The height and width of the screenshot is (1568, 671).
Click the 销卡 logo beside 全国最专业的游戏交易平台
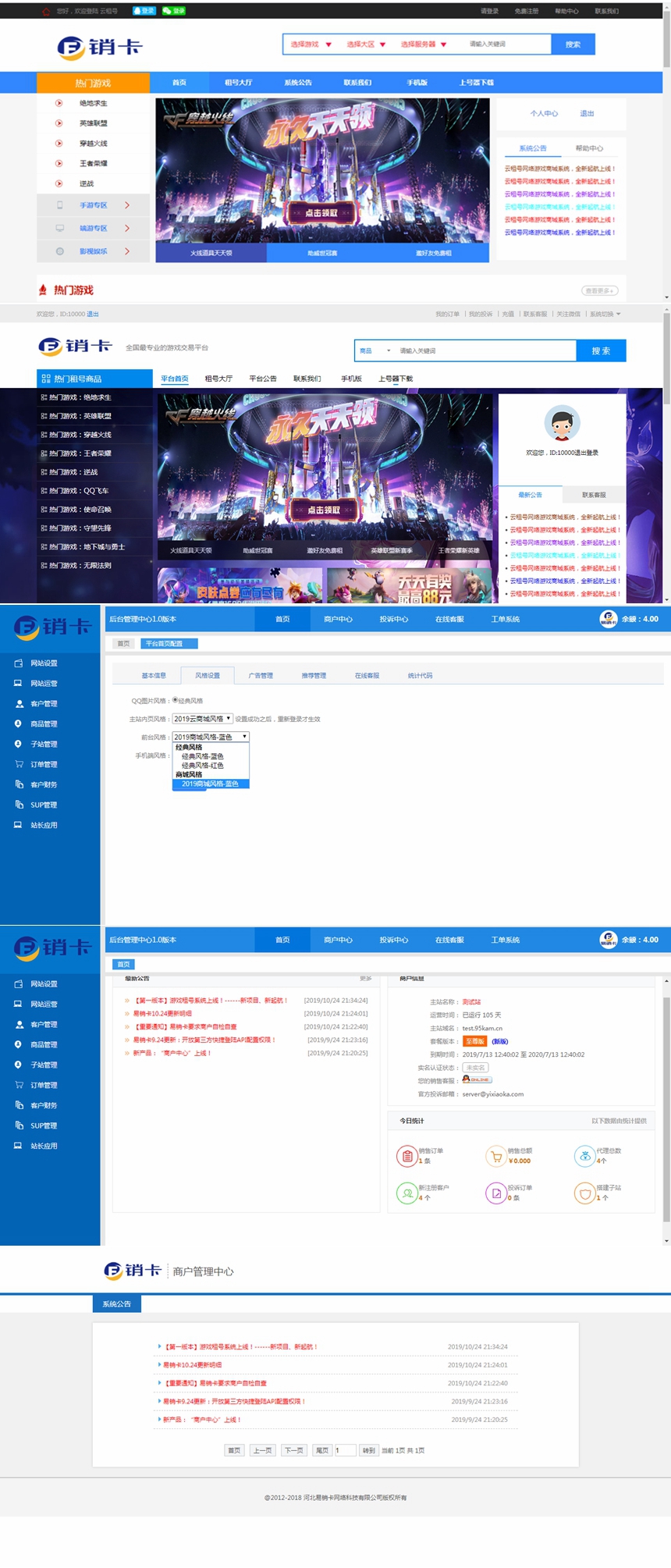(x=76, y=347)
